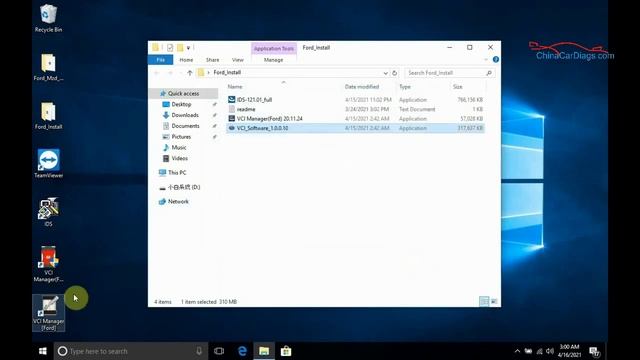The width and height of the screenshot is (640, 360).
Task: Select Pictures in the navigation pane
Action: [181, 137]
